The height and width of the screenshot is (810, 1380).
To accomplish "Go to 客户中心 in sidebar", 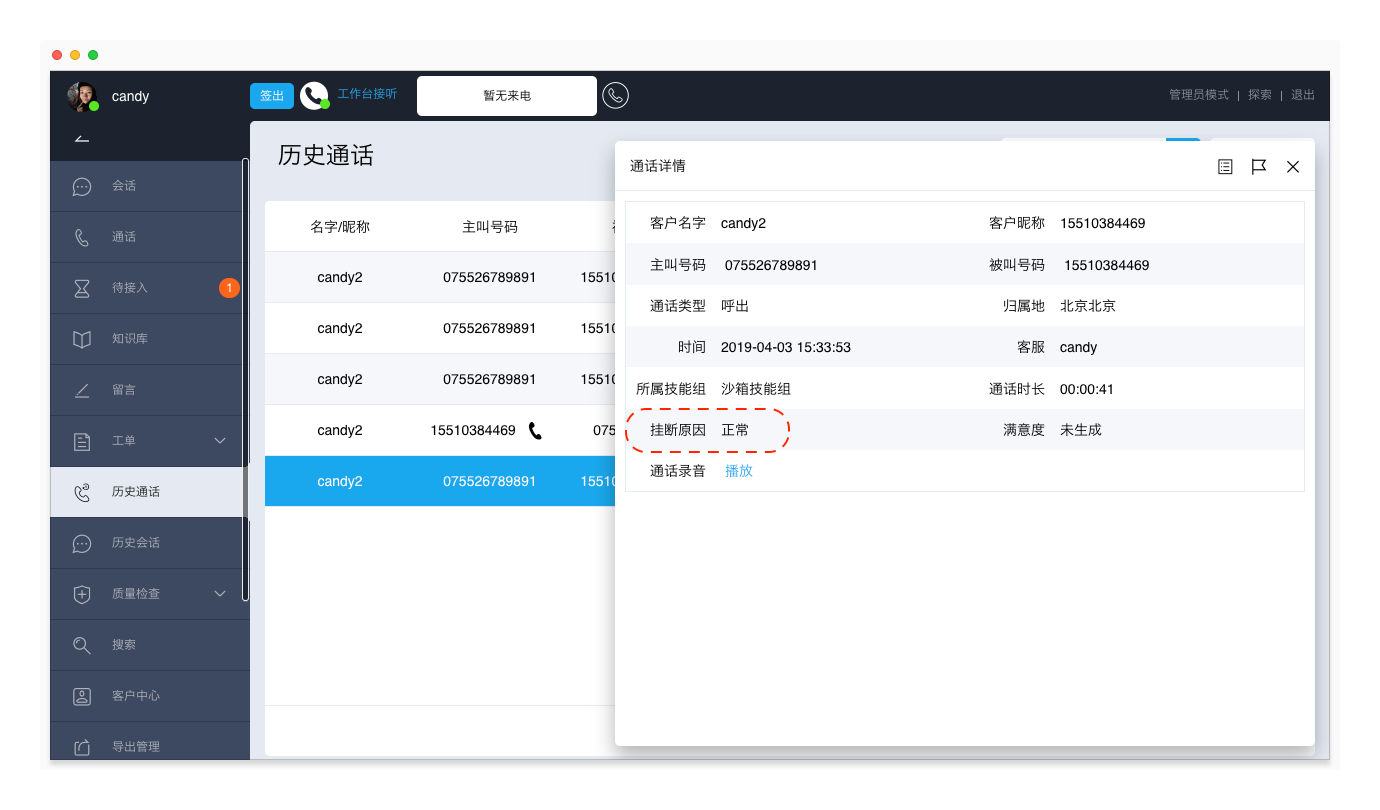I will [135, 696].
